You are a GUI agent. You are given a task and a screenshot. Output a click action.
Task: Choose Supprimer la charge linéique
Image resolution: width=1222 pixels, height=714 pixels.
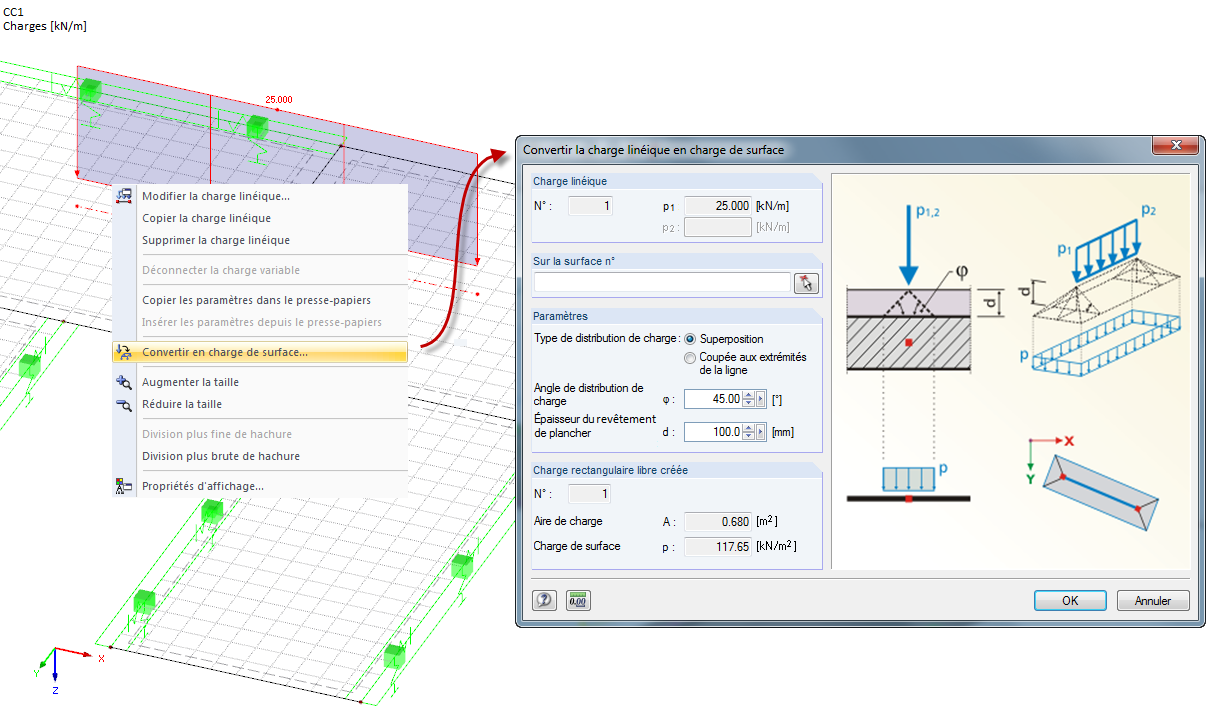[x=215, y=240]
